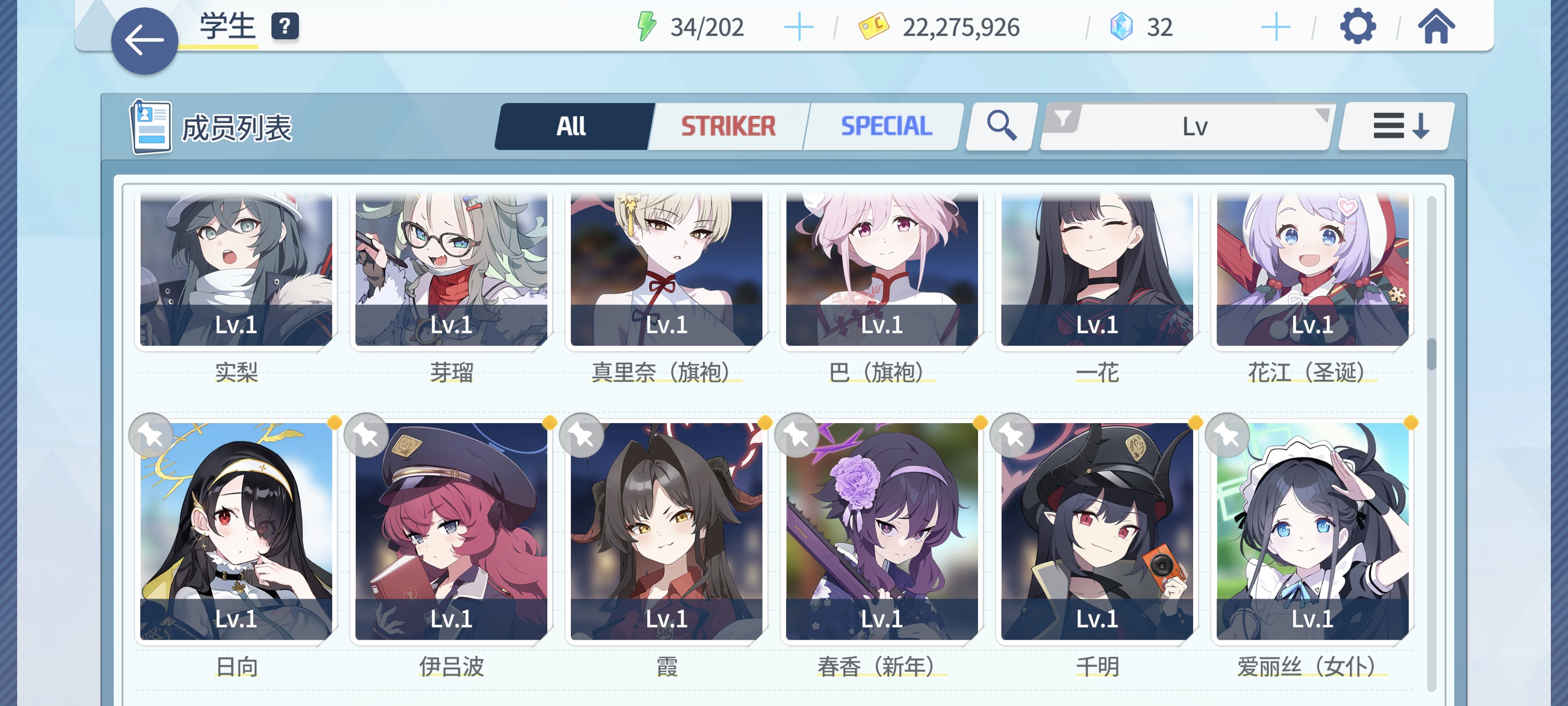Open the filter funnel icon
The image size is (1568, 706).
[x=1063, y=118]
